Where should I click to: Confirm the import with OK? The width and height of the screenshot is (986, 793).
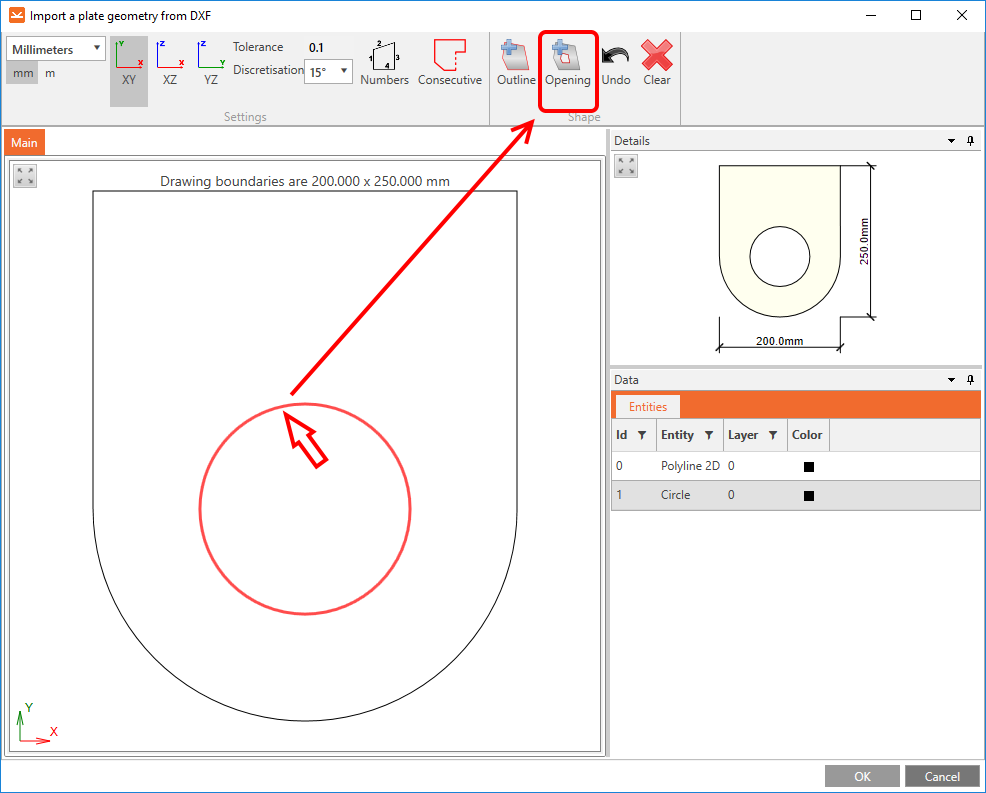[861, 776]
